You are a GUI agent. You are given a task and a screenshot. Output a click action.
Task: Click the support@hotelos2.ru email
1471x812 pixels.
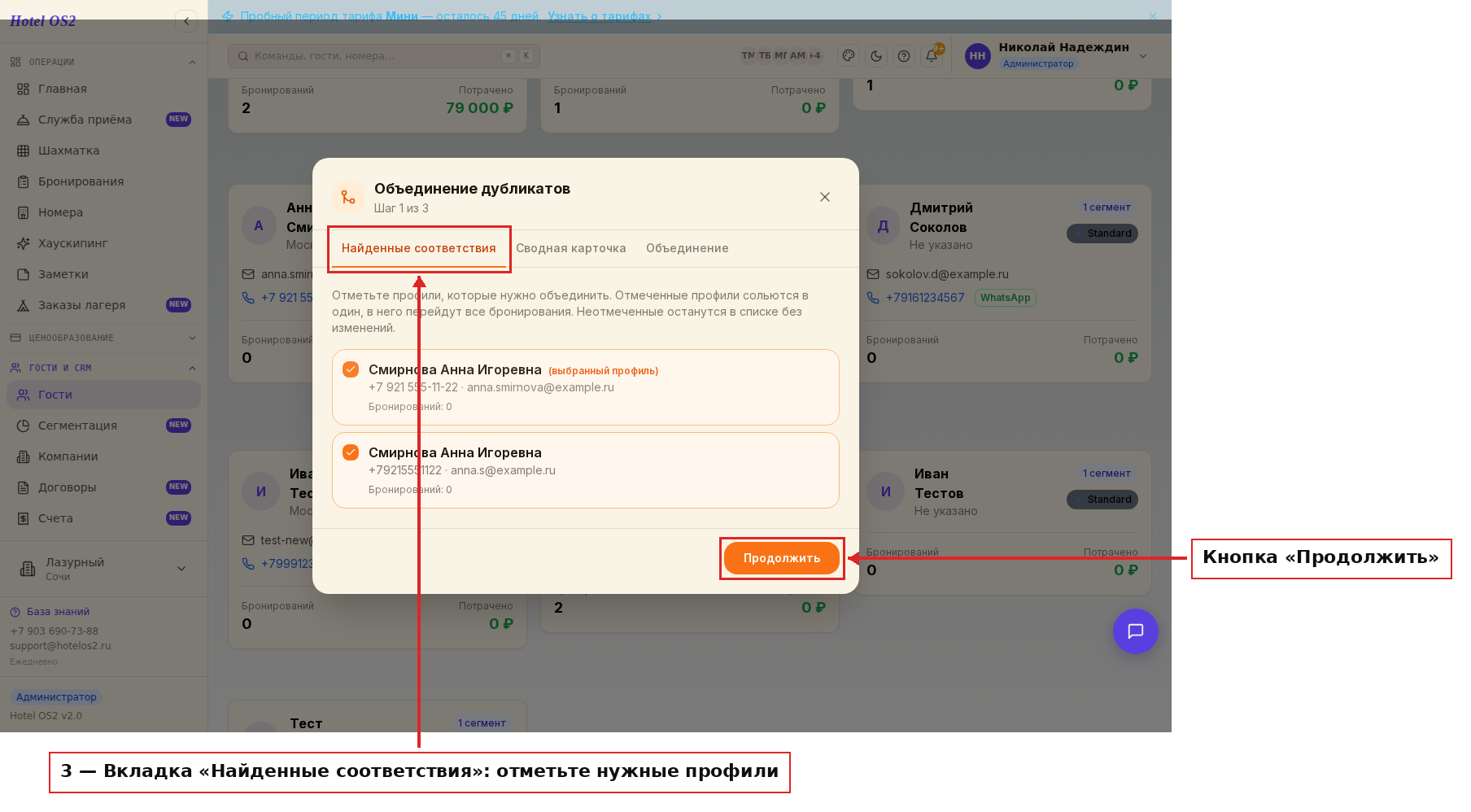[x=60, y=646]
